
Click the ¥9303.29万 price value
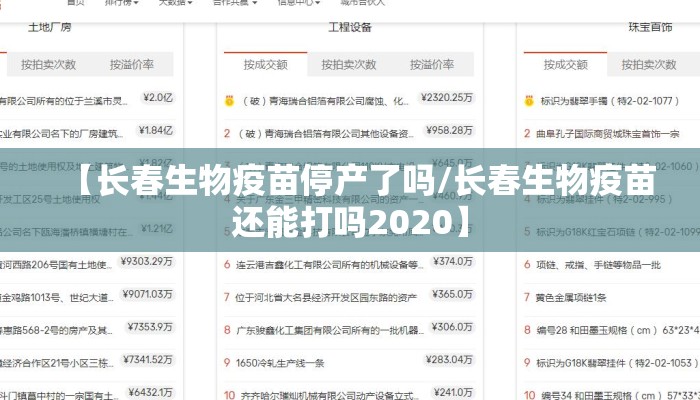[x=146, y=261]
